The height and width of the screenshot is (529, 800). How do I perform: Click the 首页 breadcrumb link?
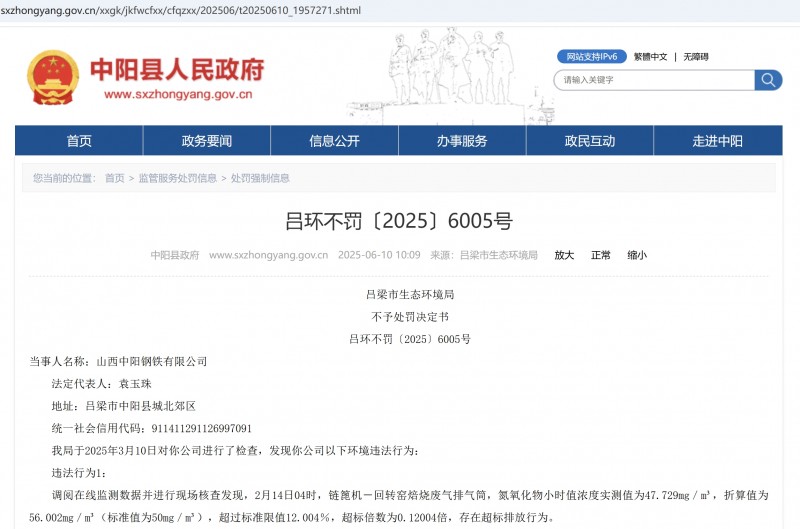click(x=115, y=178)
